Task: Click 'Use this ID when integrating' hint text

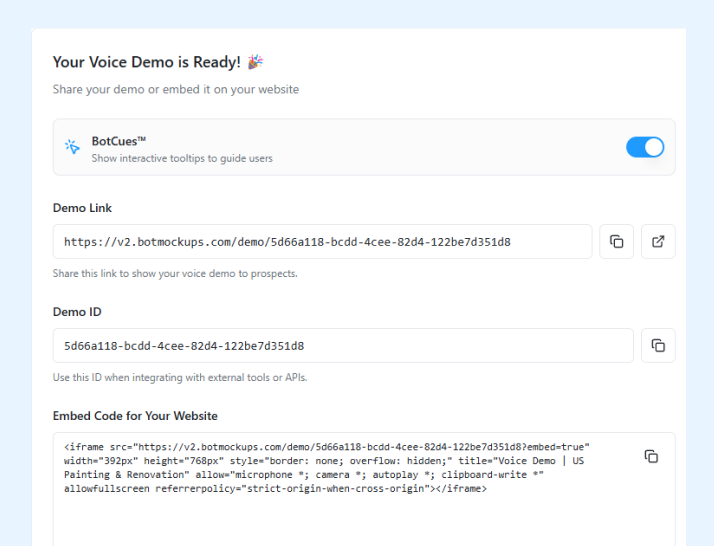Action: (x=180, y=378)
